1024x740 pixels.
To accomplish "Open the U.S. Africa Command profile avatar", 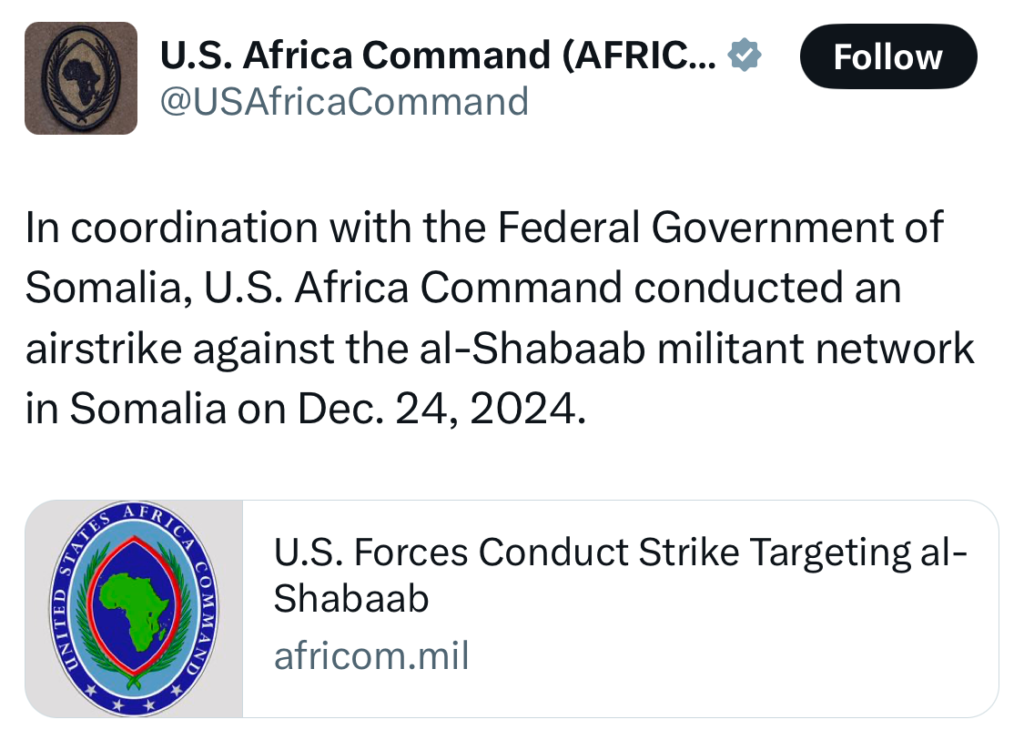I will click(81, 78).
